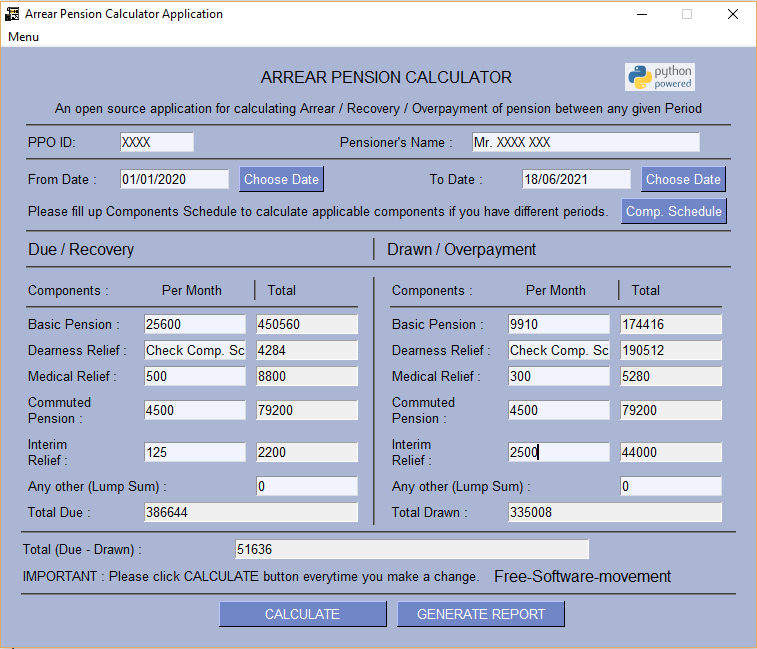Click Drawn Basic Pension total 174416

click(x=671, y=324)
